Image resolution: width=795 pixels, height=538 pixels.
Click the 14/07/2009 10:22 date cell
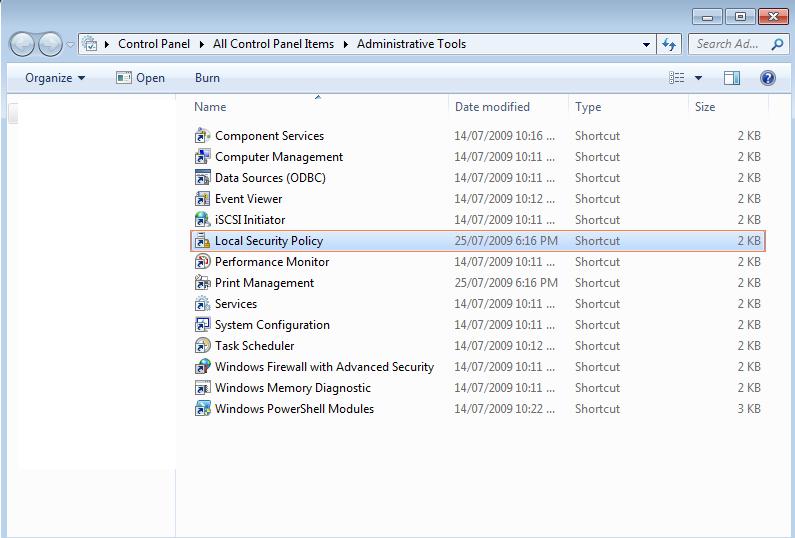(x=504, y=409)
